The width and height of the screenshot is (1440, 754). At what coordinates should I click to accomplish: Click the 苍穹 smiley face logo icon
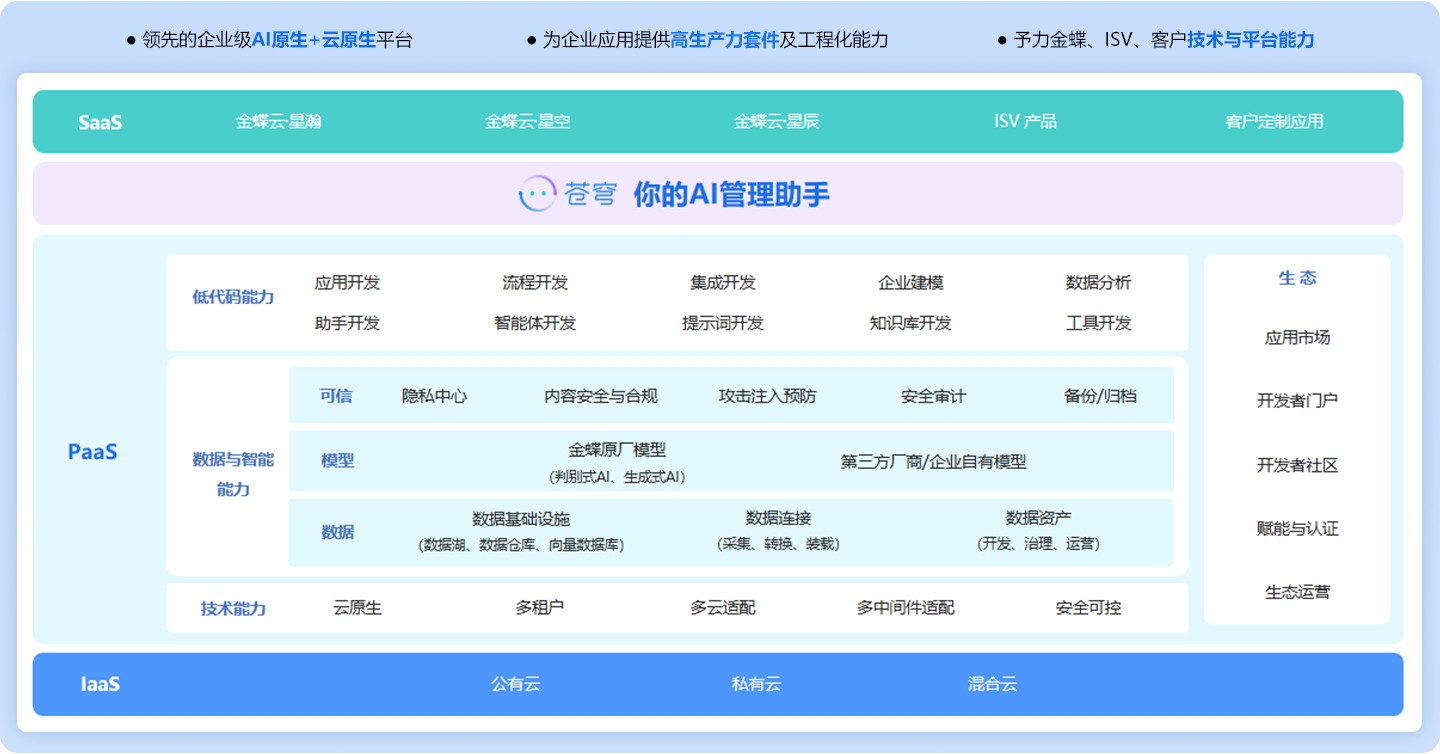(537, 193)
